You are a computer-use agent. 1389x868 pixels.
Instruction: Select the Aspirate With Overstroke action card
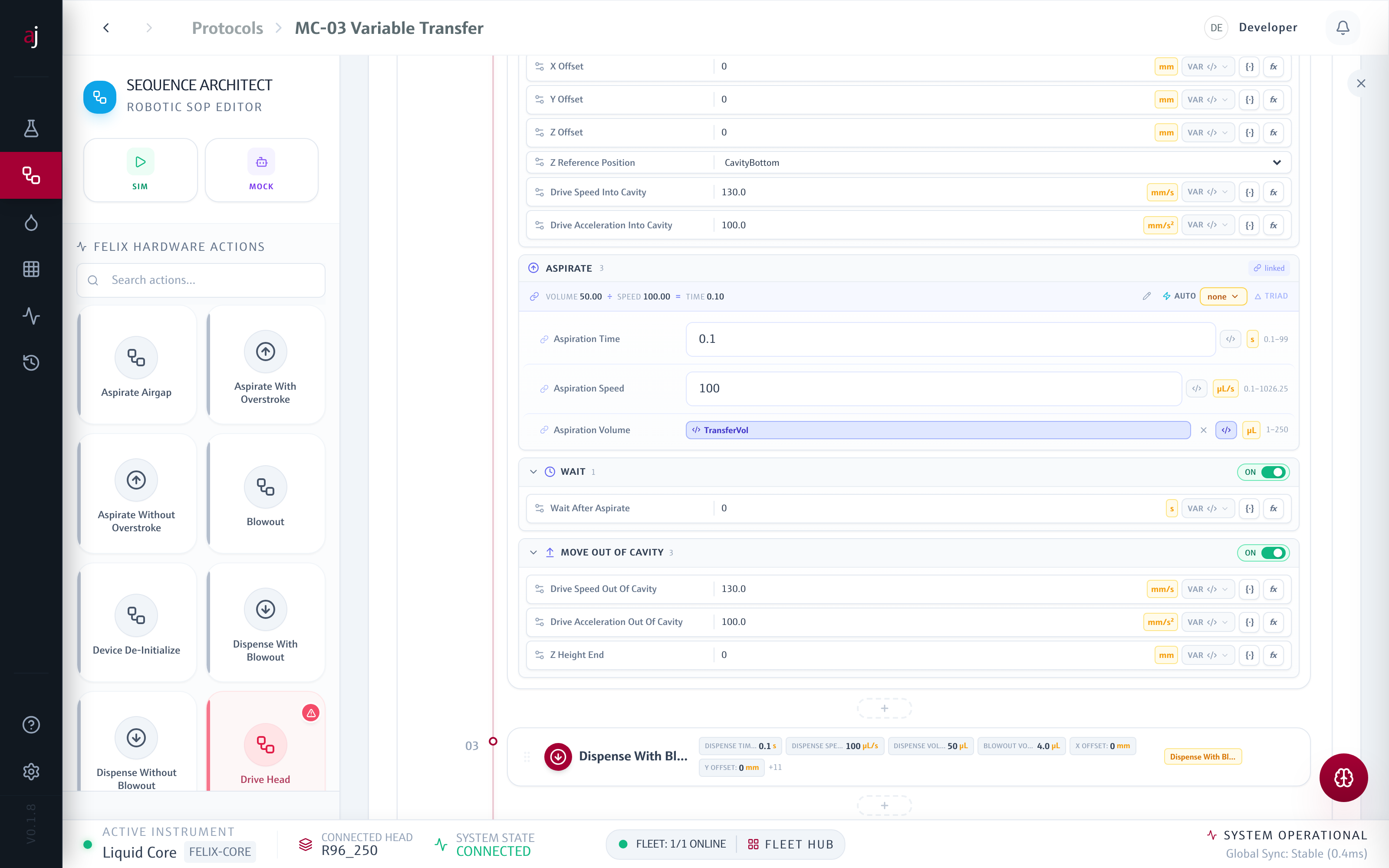click(x=265, y=365)
